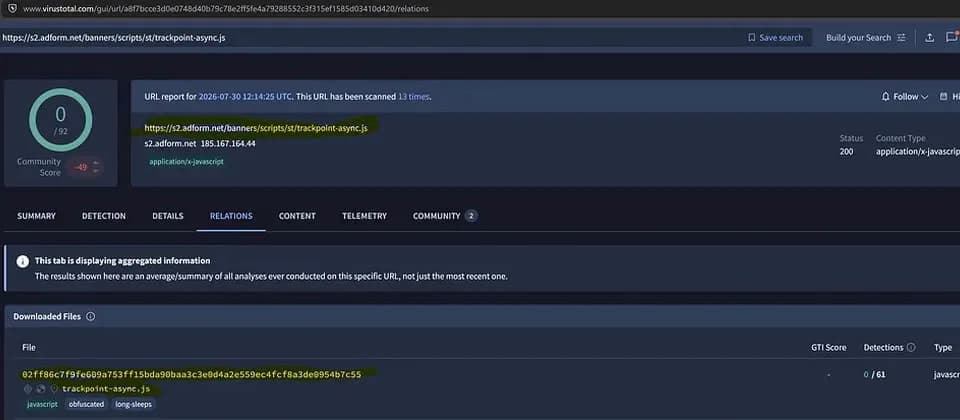Image resolution: width=960 pixels, height=420 pixels.
Task: Click the browser site security shield icon
Action: [x=12, y=9]
